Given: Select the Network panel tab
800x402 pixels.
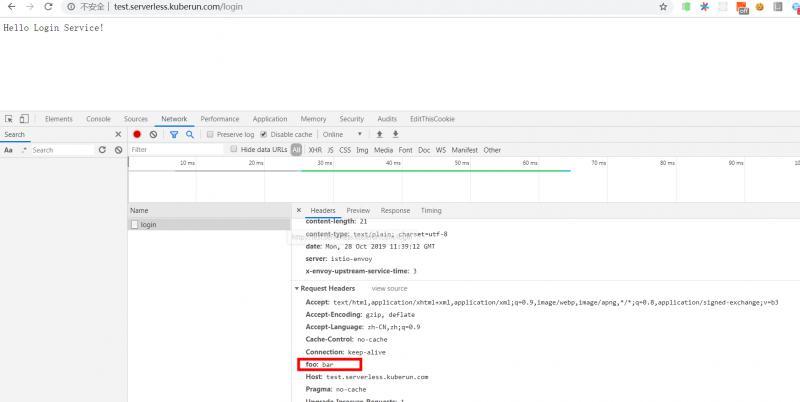Looking at the screenshot, I should [x=174, y=119].
